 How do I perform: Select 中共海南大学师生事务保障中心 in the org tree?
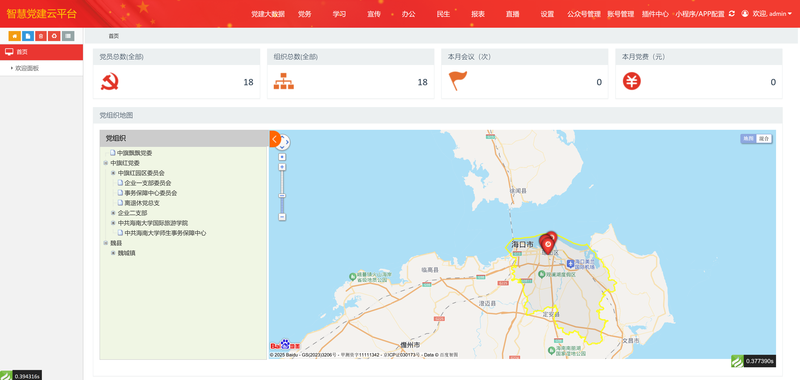tap(165, 233)
